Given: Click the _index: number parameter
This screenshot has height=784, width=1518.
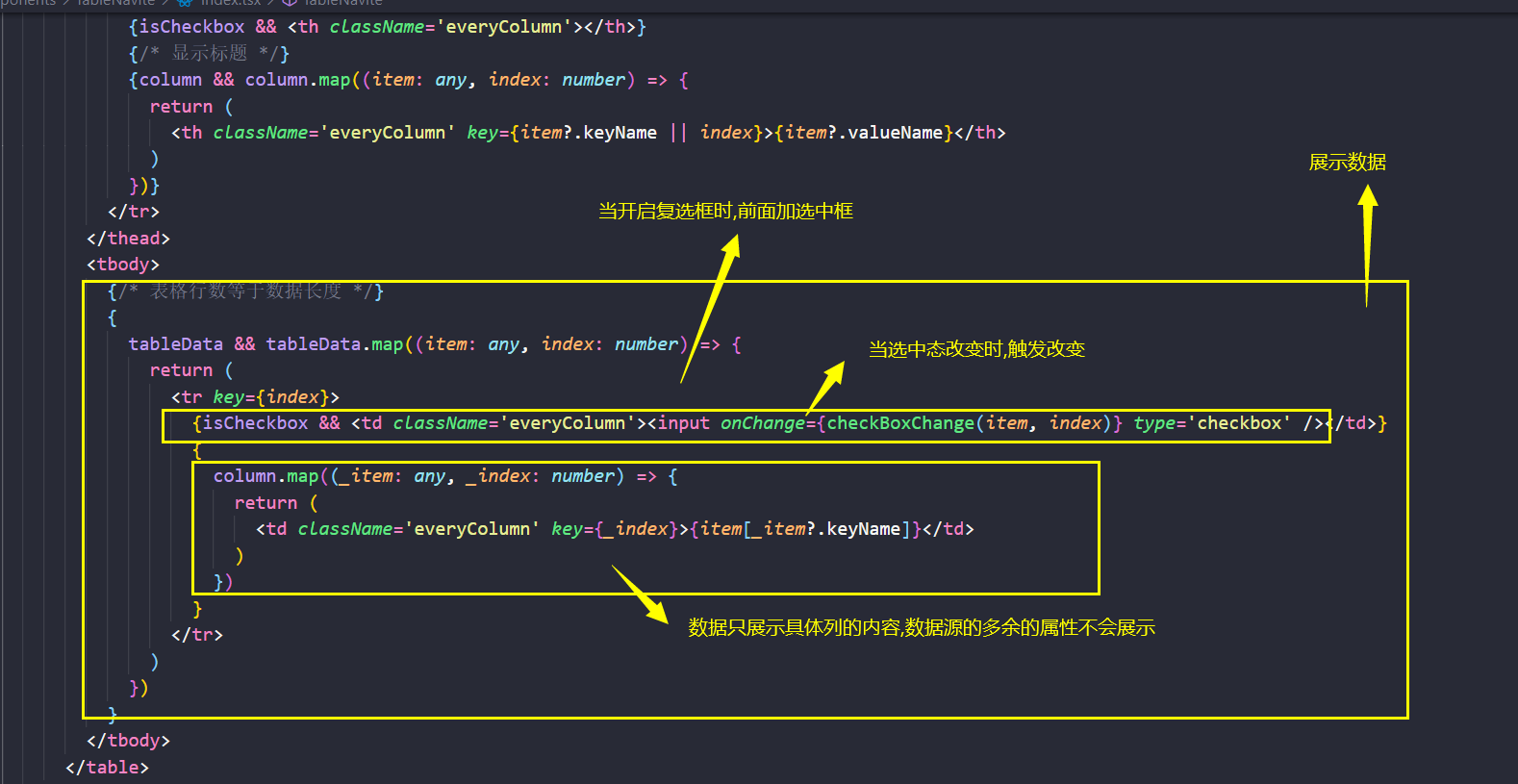Looking at the screenshot, I should click(x=540, y=476).
